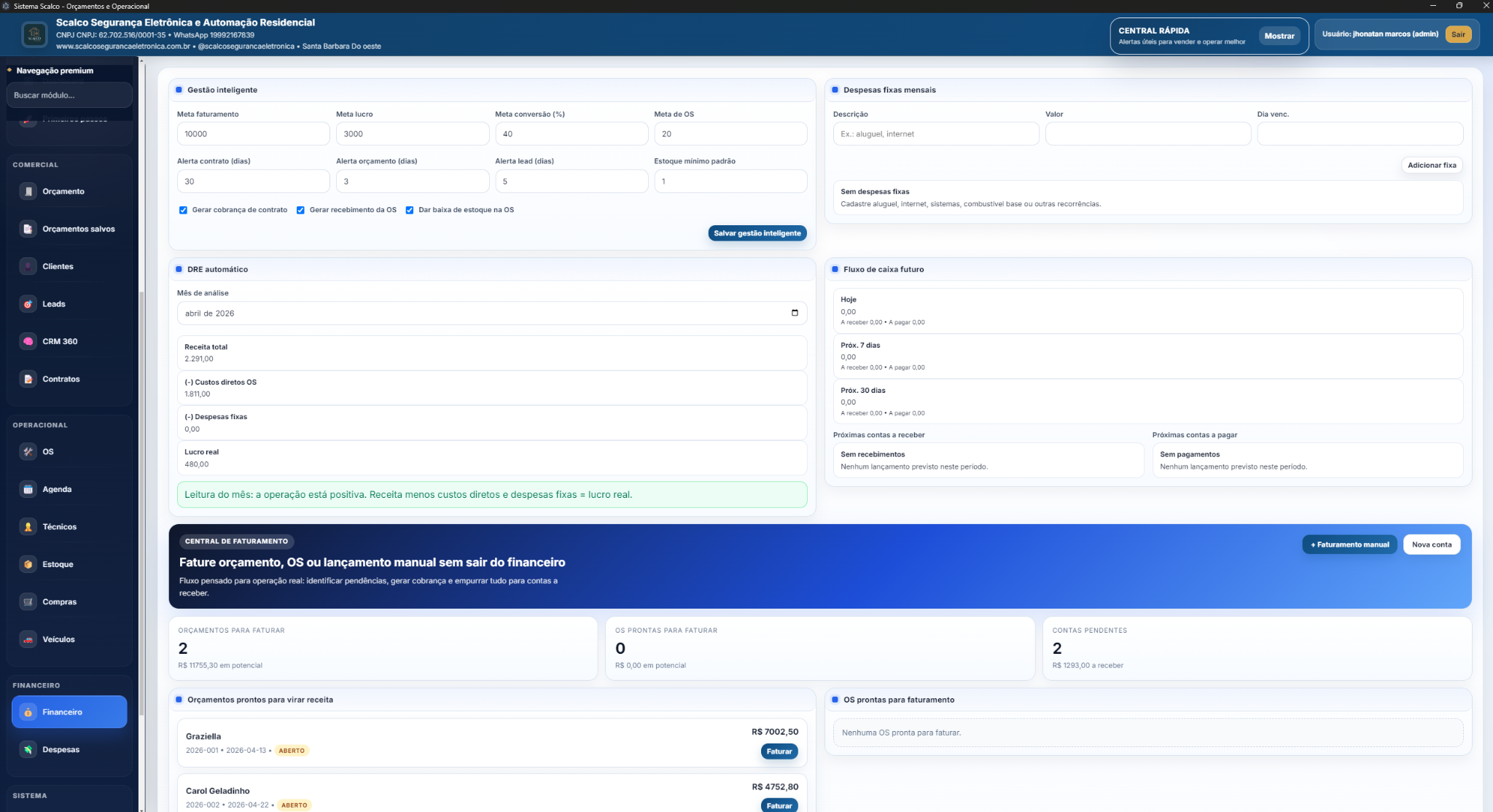
Task: Click the Contratos document icon
Action: pos(28,379)
